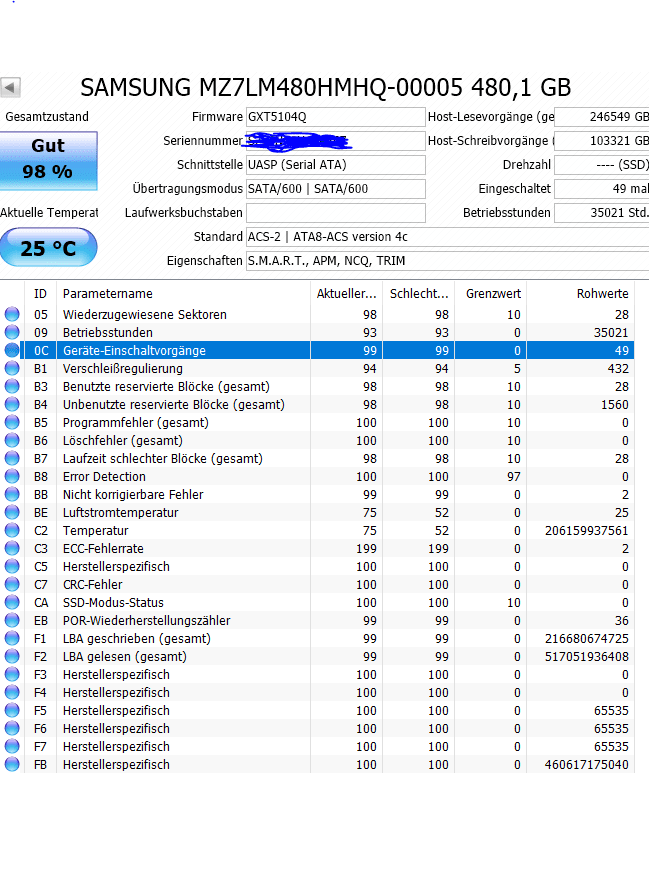Viewport: 649px width, 879px height.
Task: Click status icon for Verschleißregulierung
Action: 12,368
